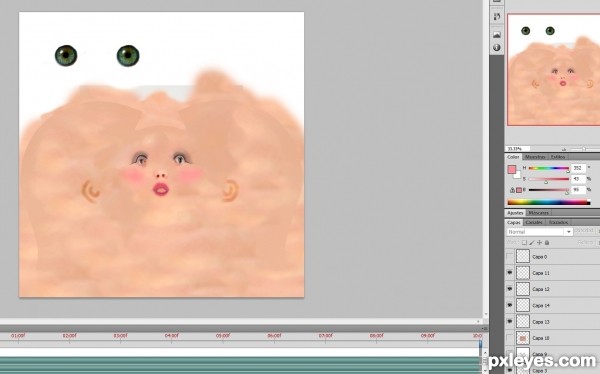Click the 03:00f mark on timeline ruler
The width and height of the screenshot is (600, 374).
tap(120, 336)
